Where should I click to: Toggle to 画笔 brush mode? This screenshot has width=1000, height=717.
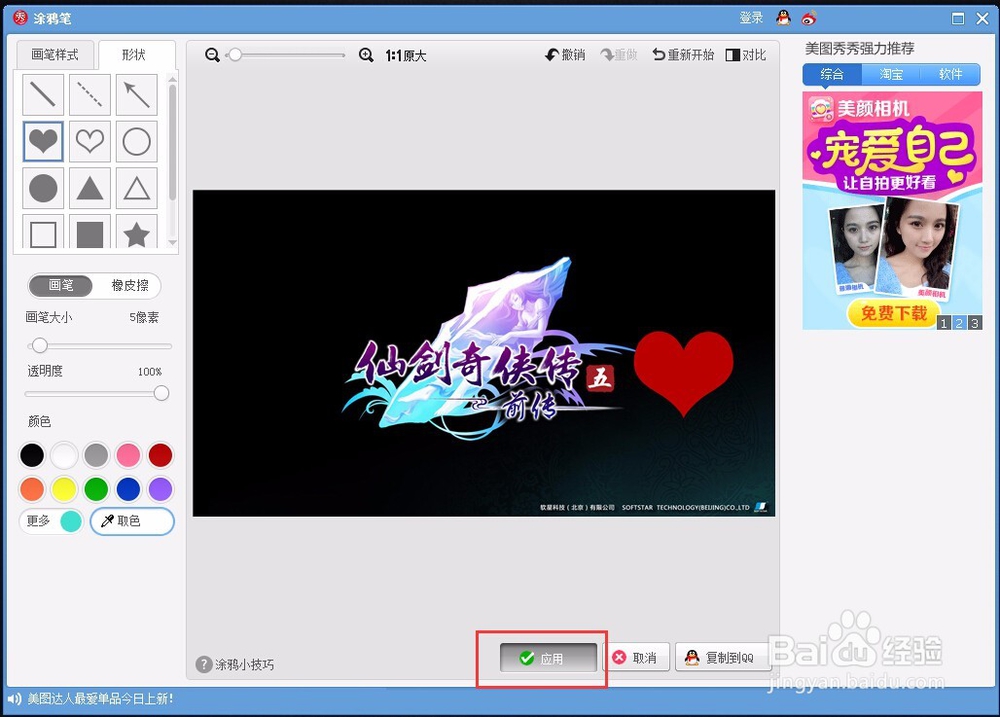[x=61, y=285]
